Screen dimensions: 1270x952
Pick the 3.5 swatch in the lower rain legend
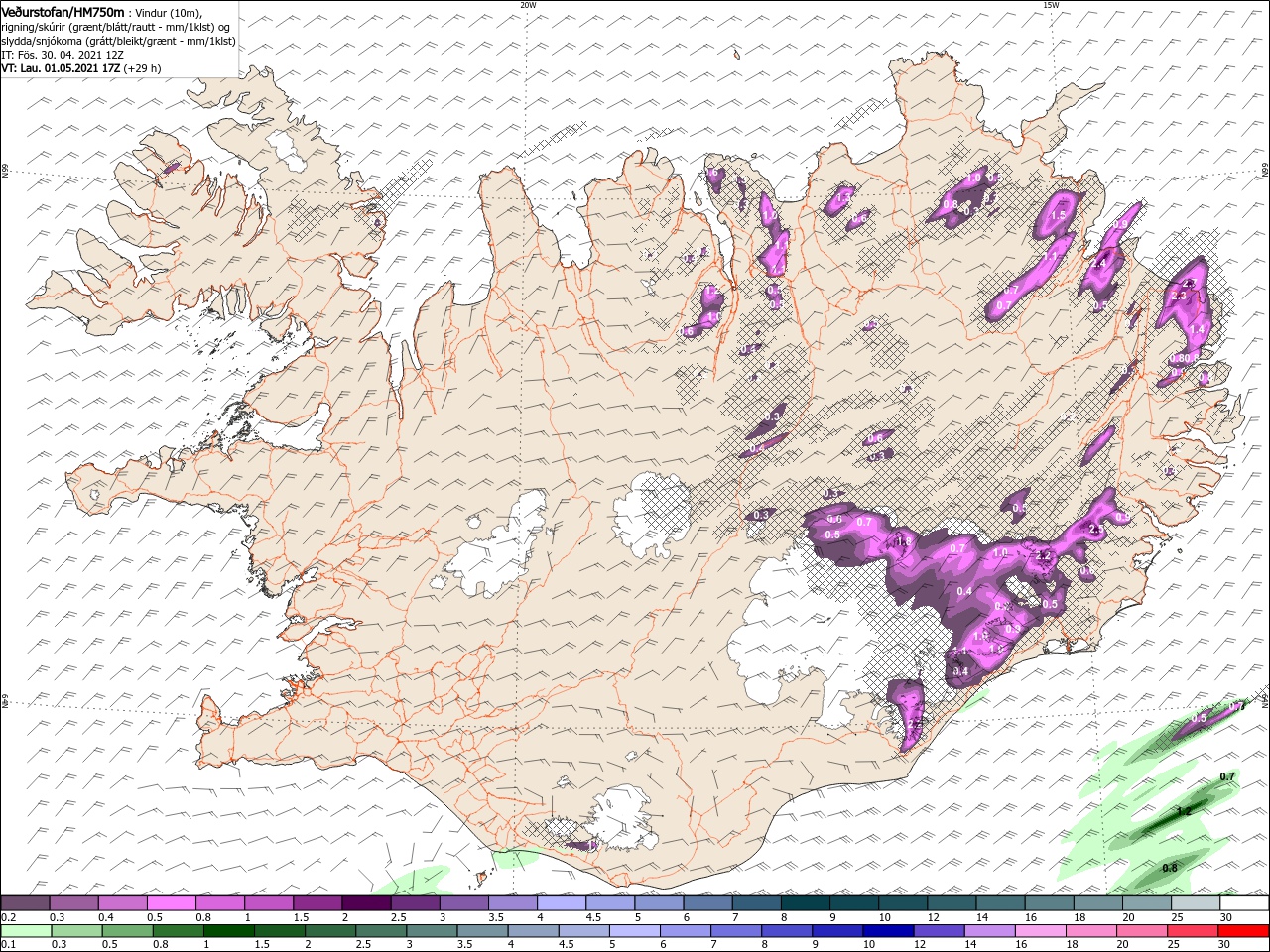(x=483, y=931)
